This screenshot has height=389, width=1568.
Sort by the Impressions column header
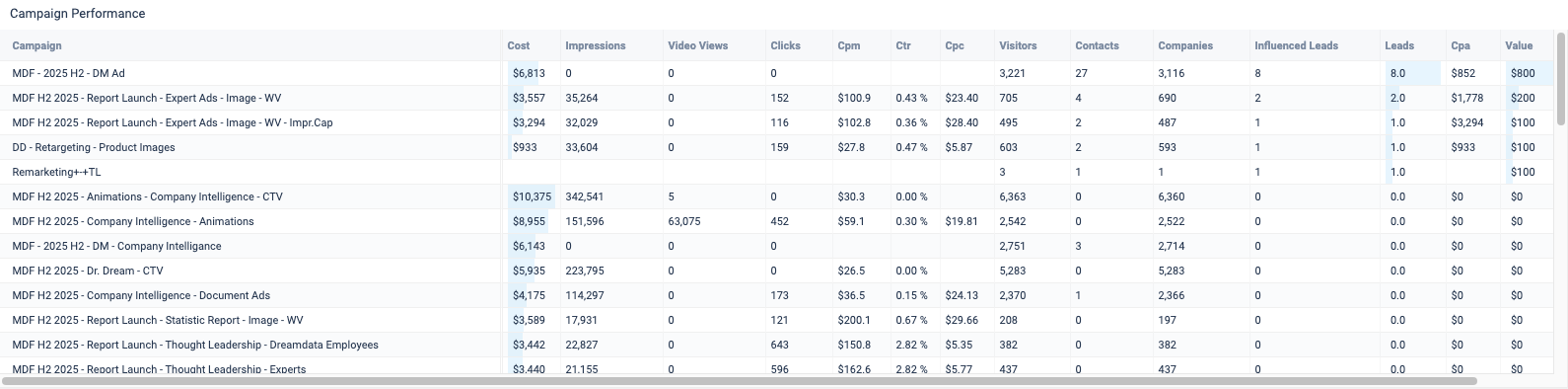point(596,45)
